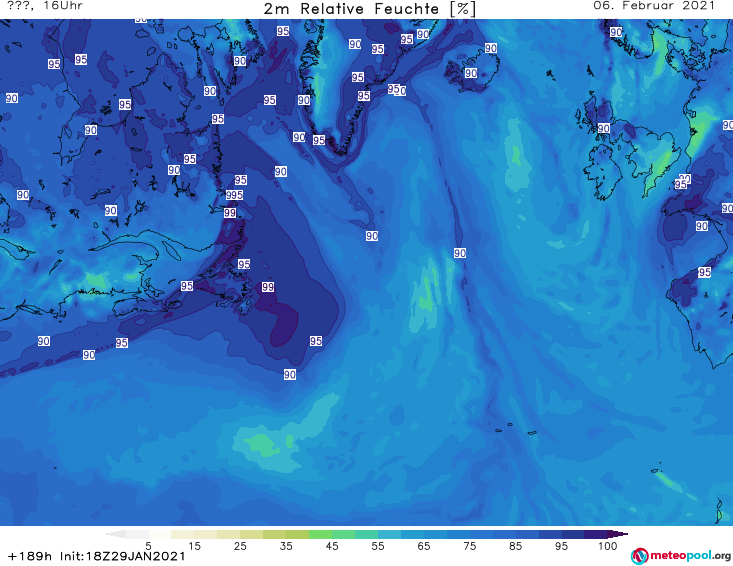Click the "Init:18Z29JAN2021" initialization text
The image size is (733, 566).
coord(122,556)
